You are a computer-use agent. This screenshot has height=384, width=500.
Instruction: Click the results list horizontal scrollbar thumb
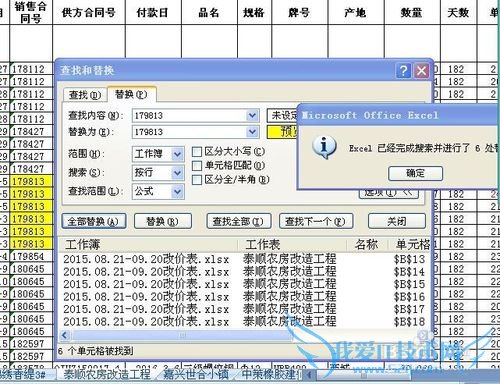pyautogui.click(x=182, y=335)
